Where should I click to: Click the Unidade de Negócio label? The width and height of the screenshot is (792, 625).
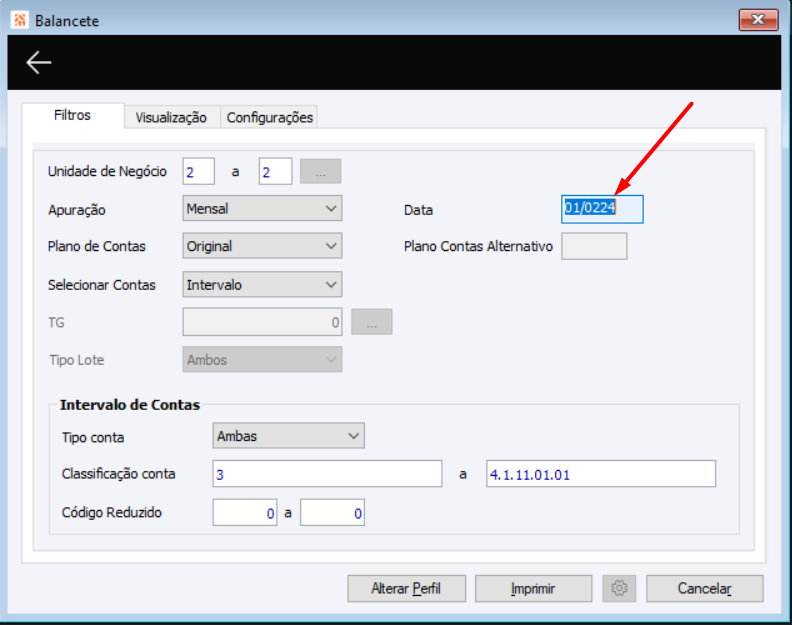(x=107, y=172)
